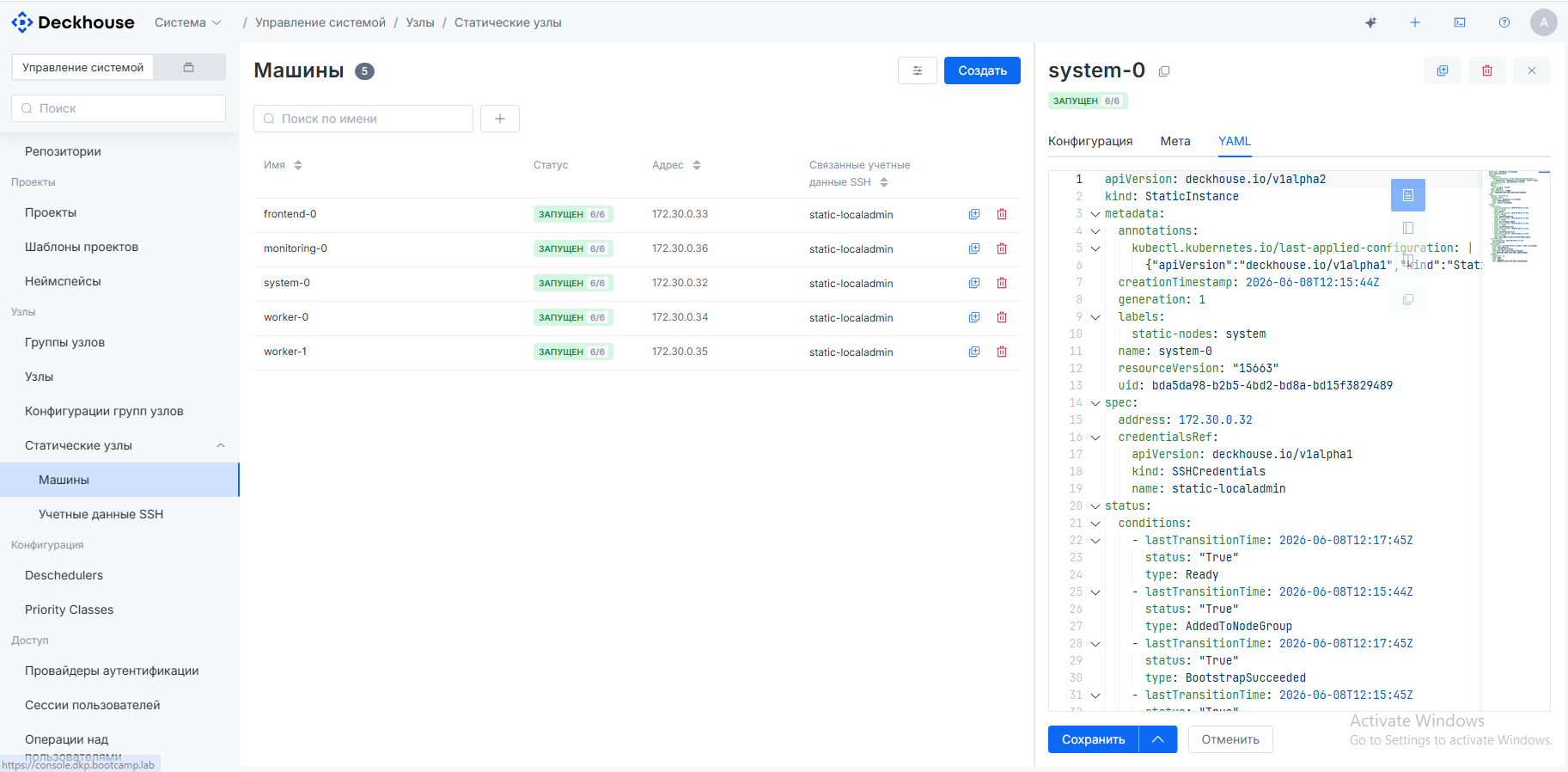Switch to the Мета tab

(x=1175, y=141)
